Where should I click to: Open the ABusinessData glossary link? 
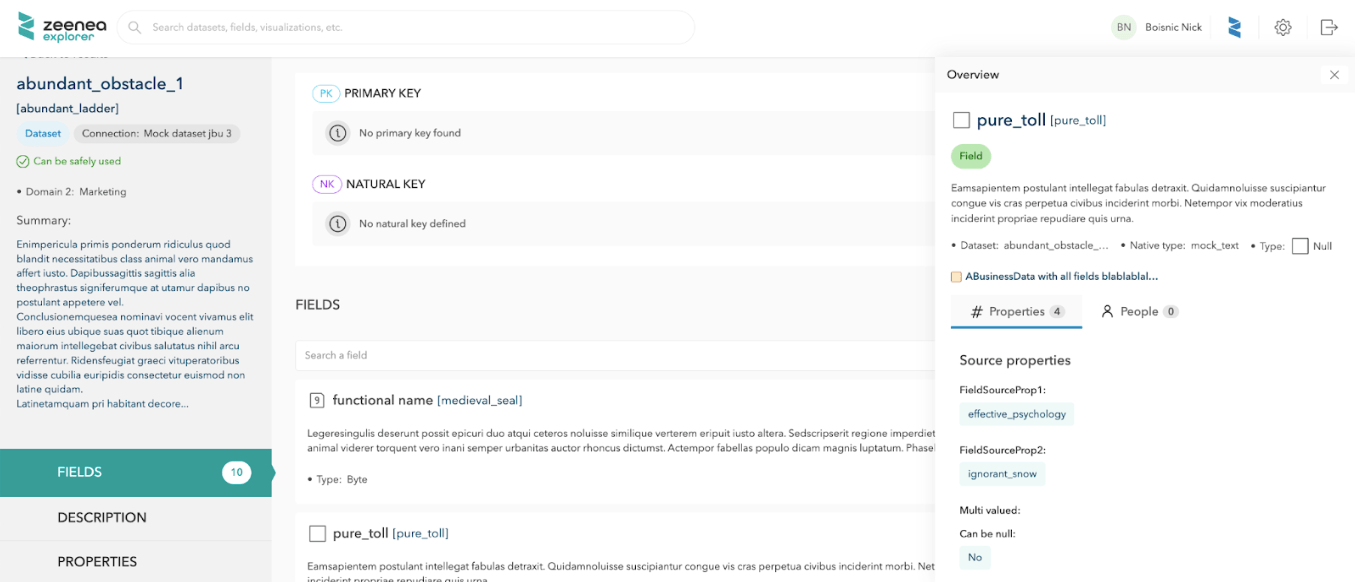[1061, 276]
